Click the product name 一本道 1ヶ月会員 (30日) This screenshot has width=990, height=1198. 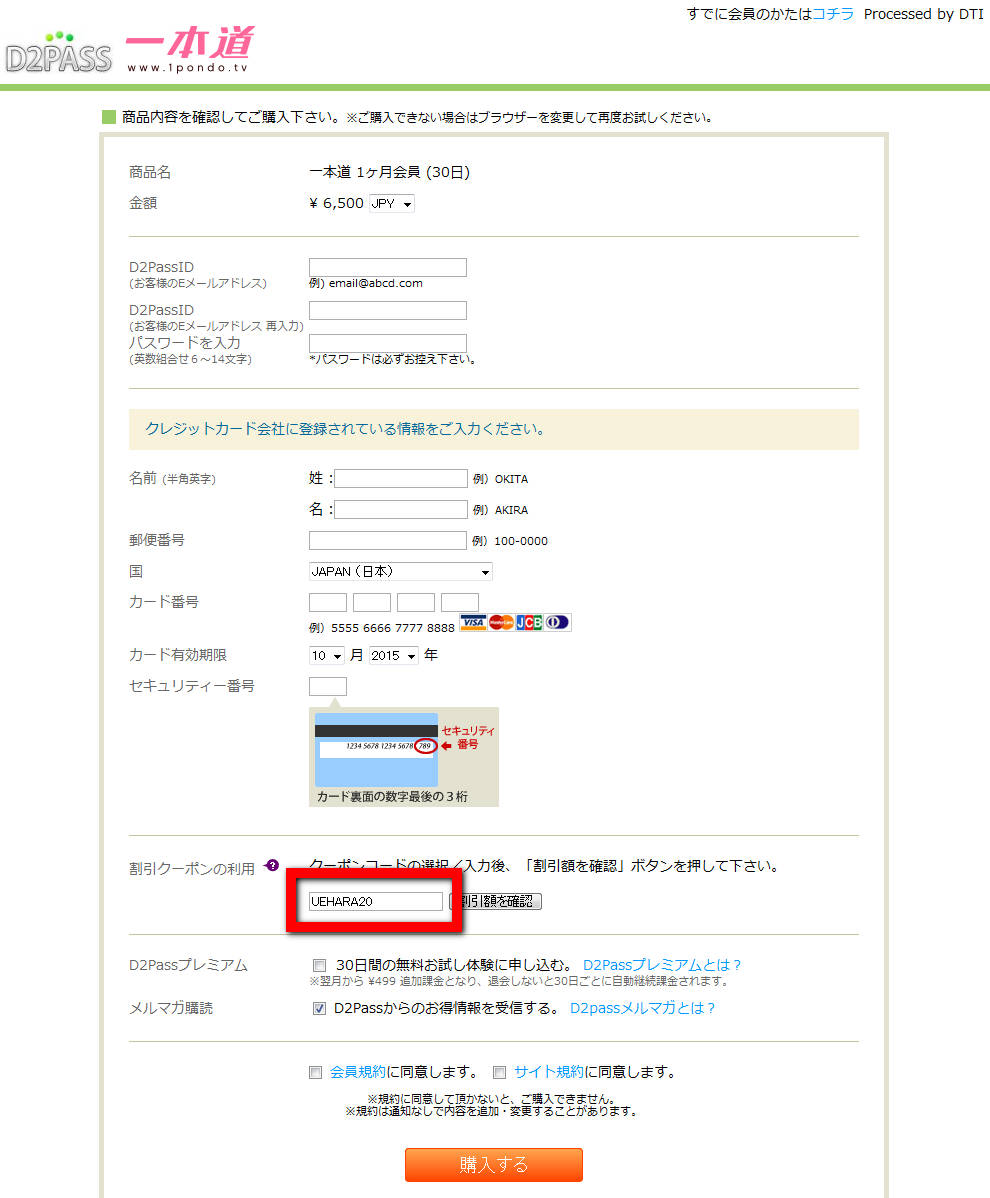click(x=390, y=172)
